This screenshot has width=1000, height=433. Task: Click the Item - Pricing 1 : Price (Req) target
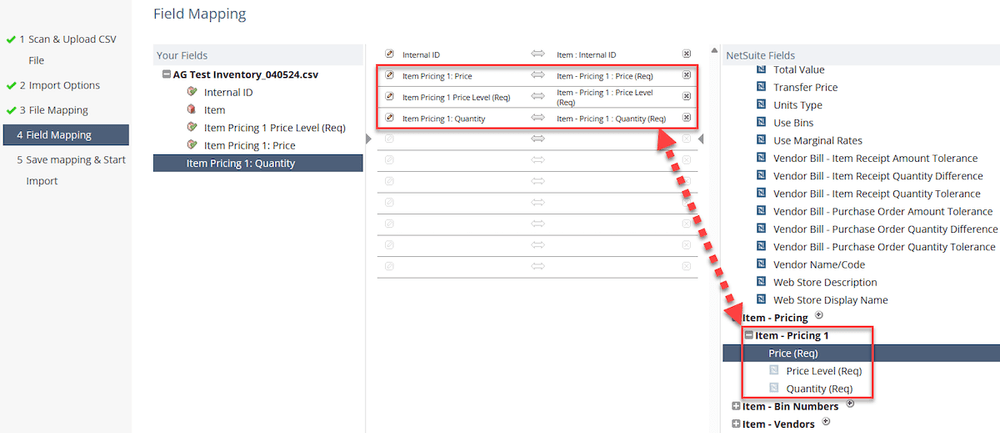tap(605, 76)
